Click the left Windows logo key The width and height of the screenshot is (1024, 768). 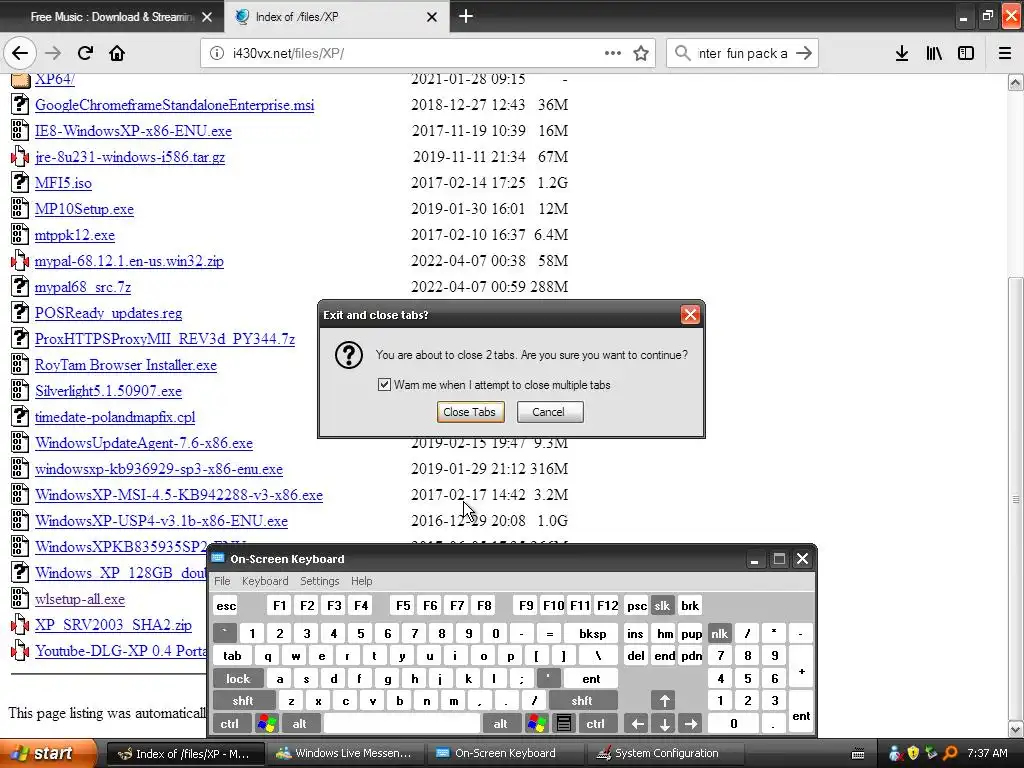click(267, 724)
